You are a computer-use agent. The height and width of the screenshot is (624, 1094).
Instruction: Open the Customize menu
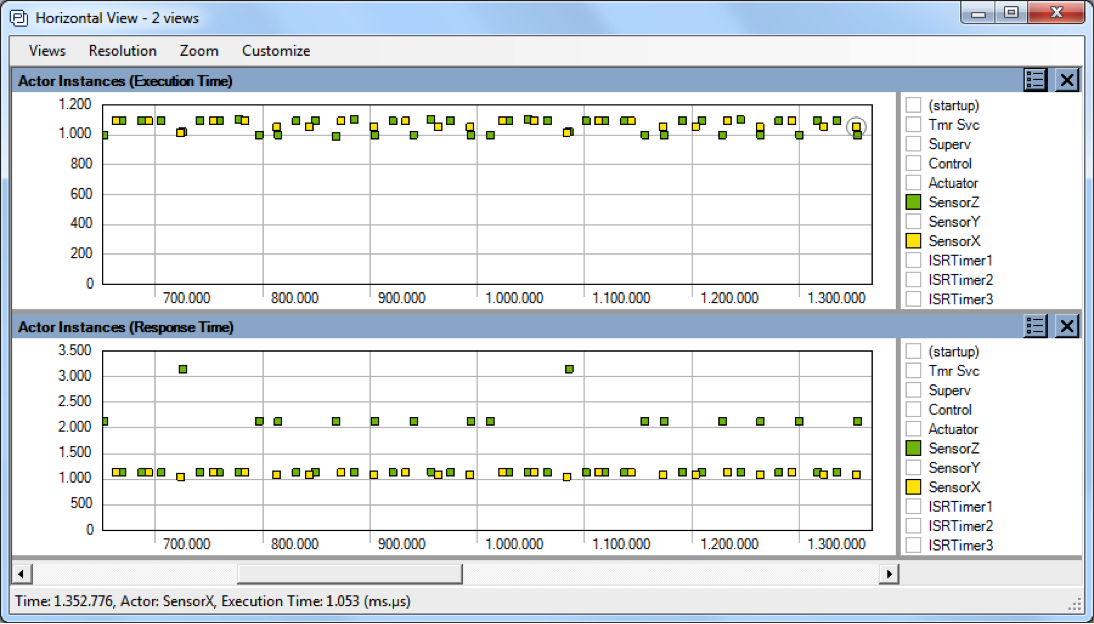point(276,51)
